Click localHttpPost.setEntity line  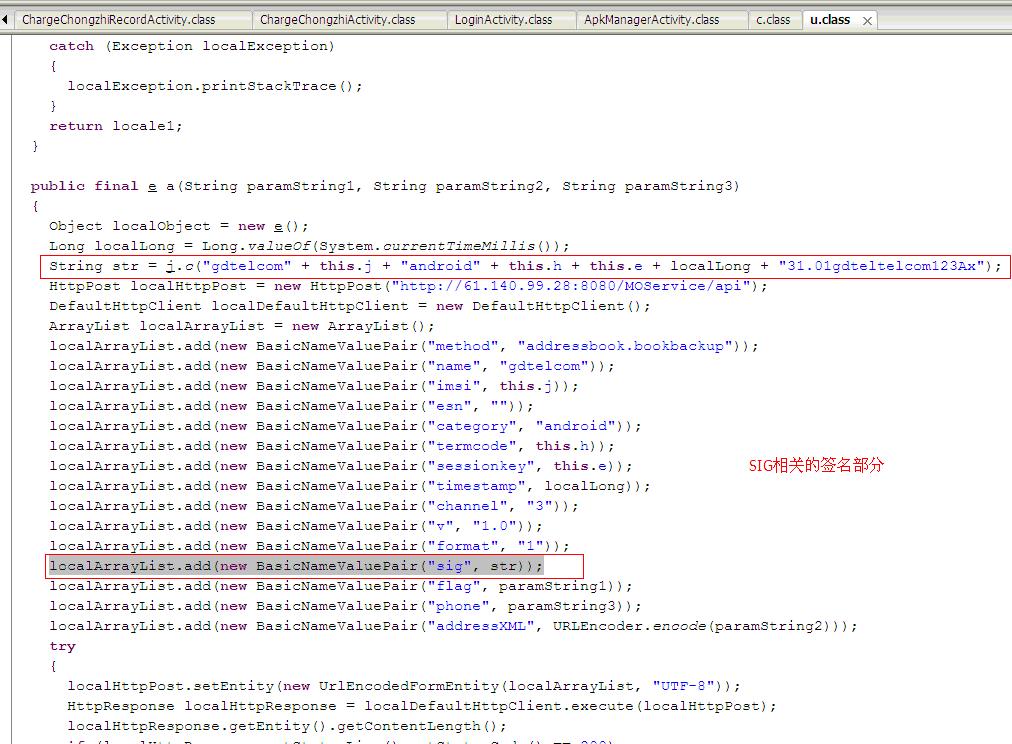[404, 686]
